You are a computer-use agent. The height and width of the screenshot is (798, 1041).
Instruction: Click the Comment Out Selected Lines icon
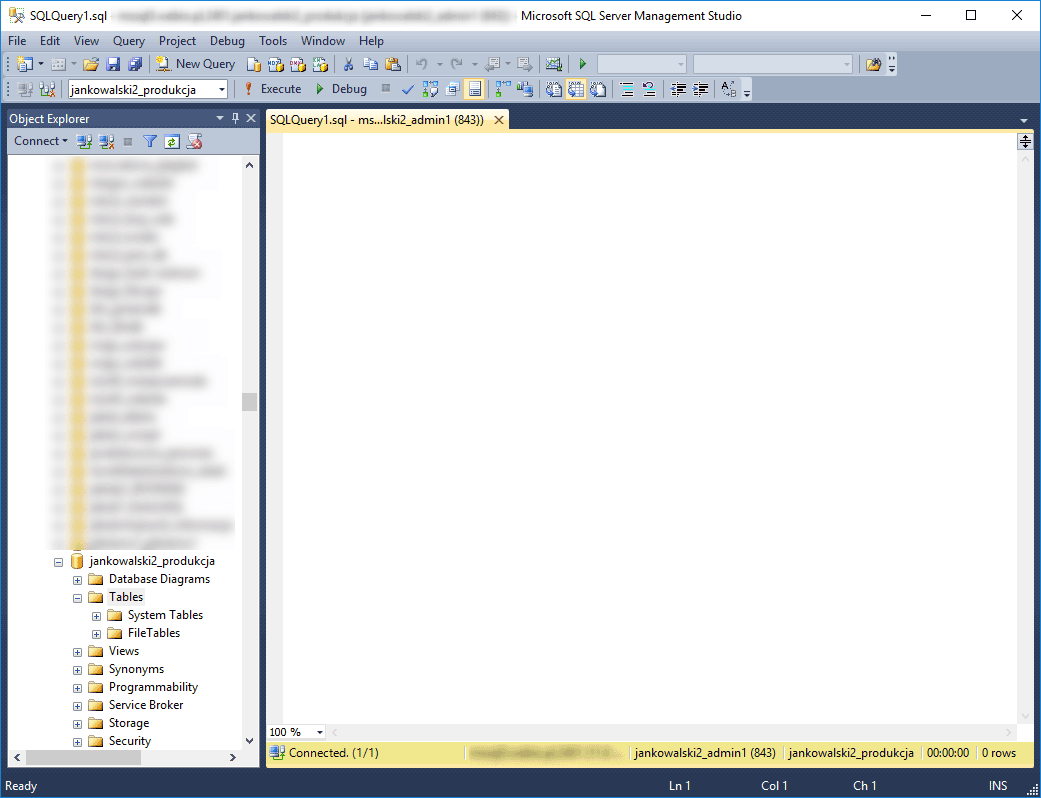coord(627,89)
